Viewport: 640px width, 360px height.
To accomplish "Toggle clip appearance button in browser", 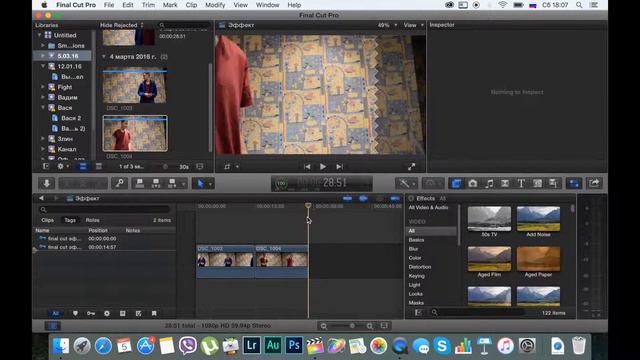I will tap(200, 167).
